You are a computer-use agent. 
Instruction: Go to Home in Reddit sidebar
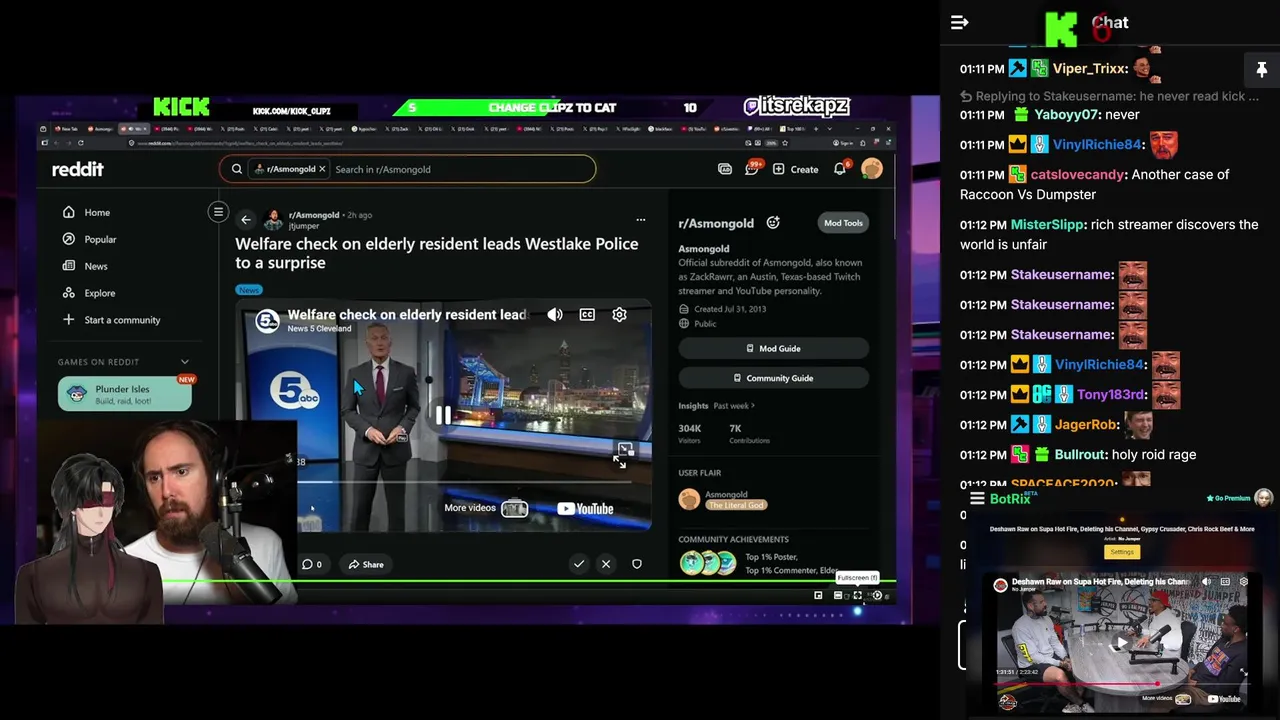pos(87,212)
